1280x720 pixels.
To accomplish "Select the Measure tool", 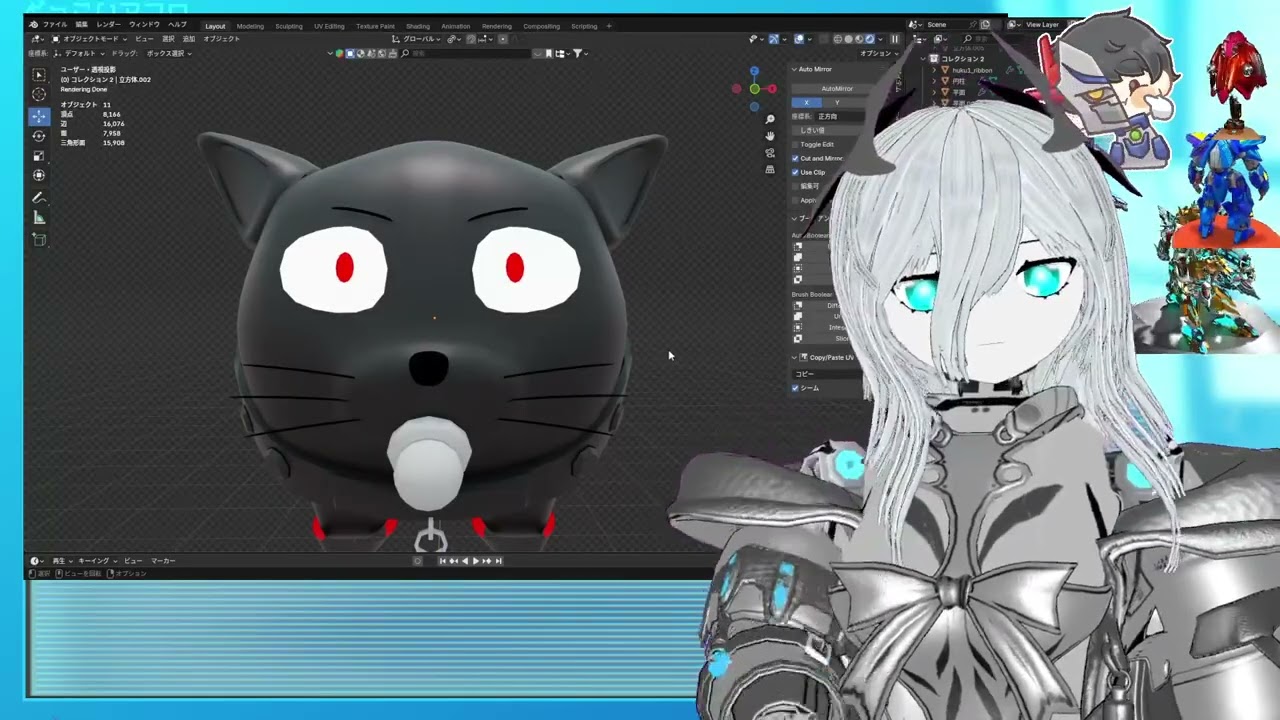I will click(39, 218).
